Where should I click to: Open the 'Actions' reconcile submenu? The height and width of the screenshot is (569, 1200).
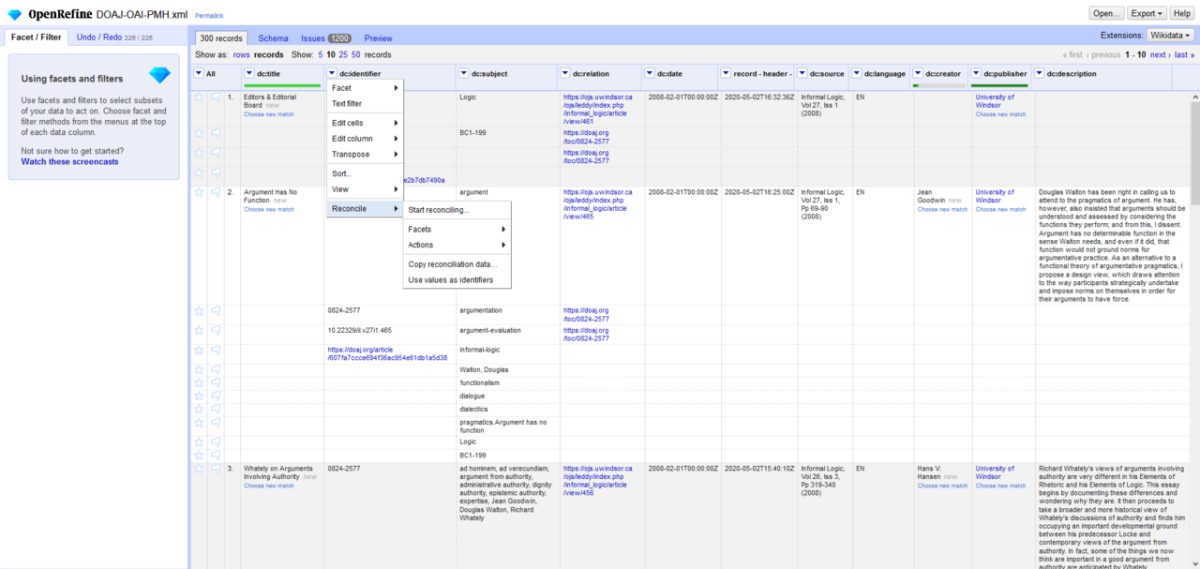[x=456, y=245]
